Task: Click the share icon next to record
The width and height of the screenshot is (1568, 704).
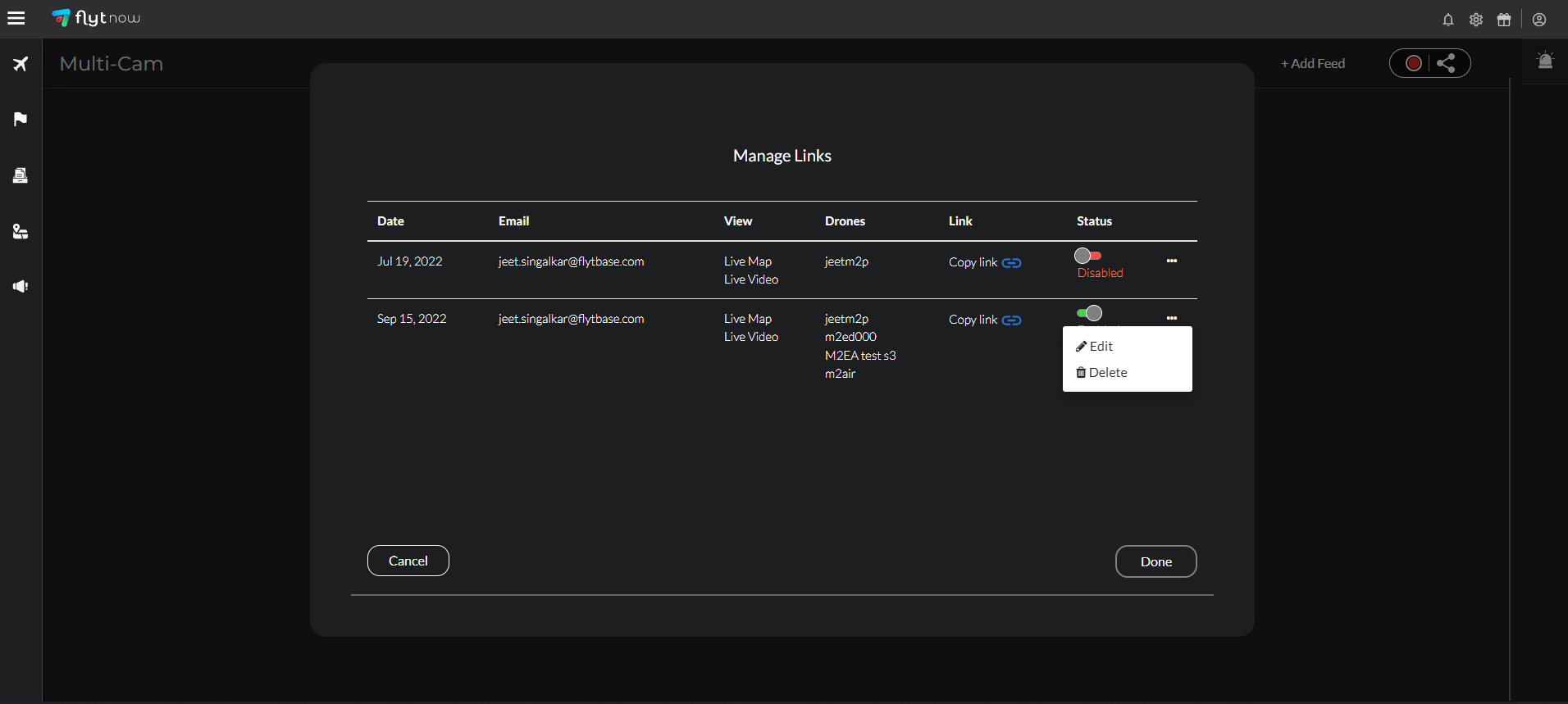Action: [x=1447, y=63]
